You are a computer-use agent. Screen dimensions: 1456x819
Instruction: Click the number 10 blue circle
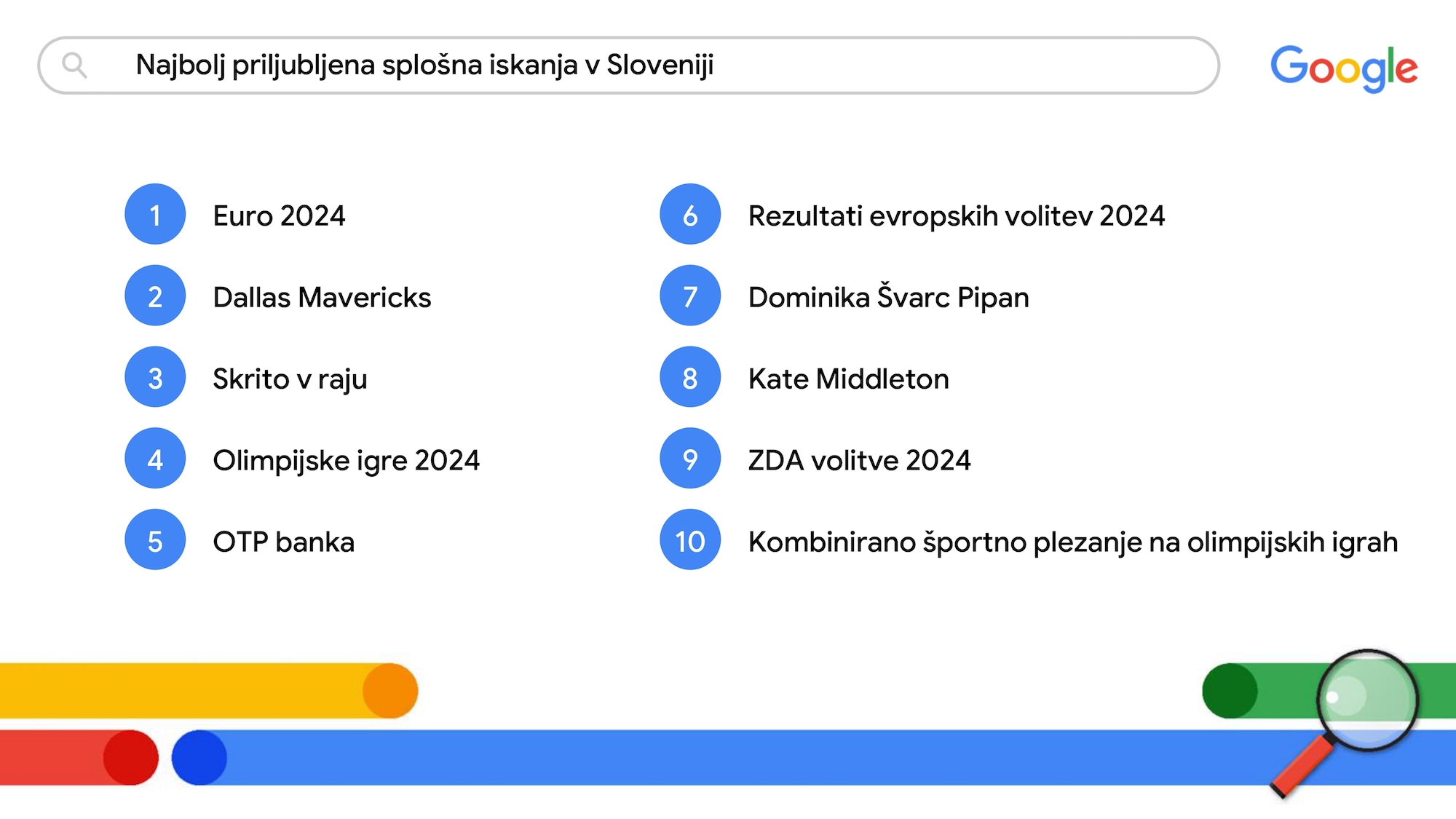click(x=690, y=540)
